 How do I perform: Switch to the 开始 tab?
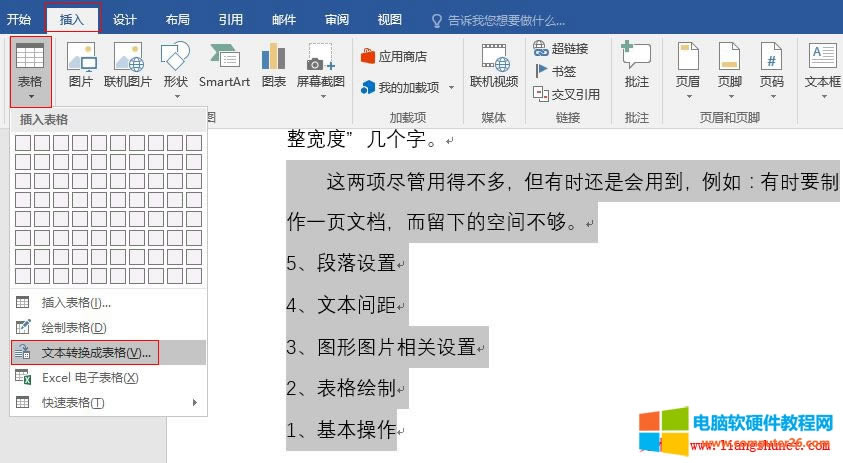(x=19, y=20)
